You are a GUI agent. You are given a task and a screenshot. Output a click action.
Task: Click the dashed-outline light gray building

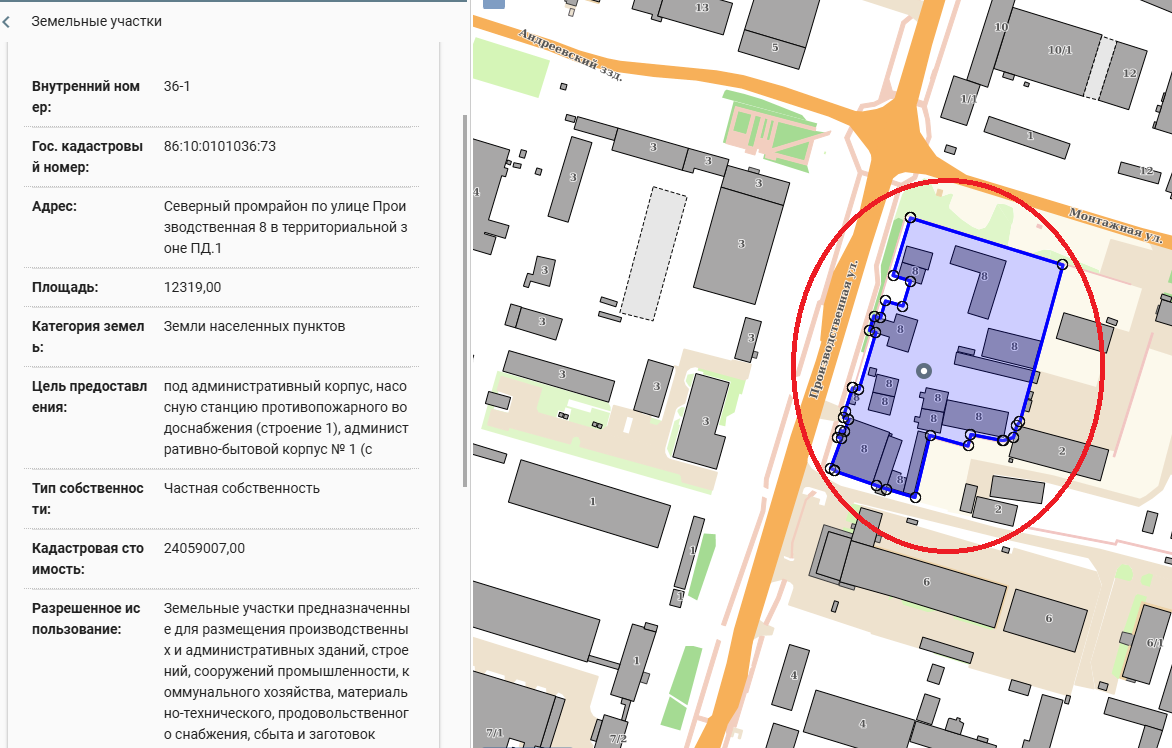click(654, 252)
